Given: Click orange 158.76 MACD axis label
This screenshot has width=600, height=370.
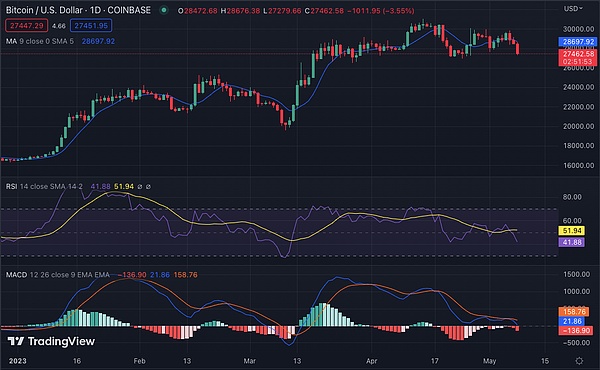Looking at the screenshot, I should coord(574,311).
